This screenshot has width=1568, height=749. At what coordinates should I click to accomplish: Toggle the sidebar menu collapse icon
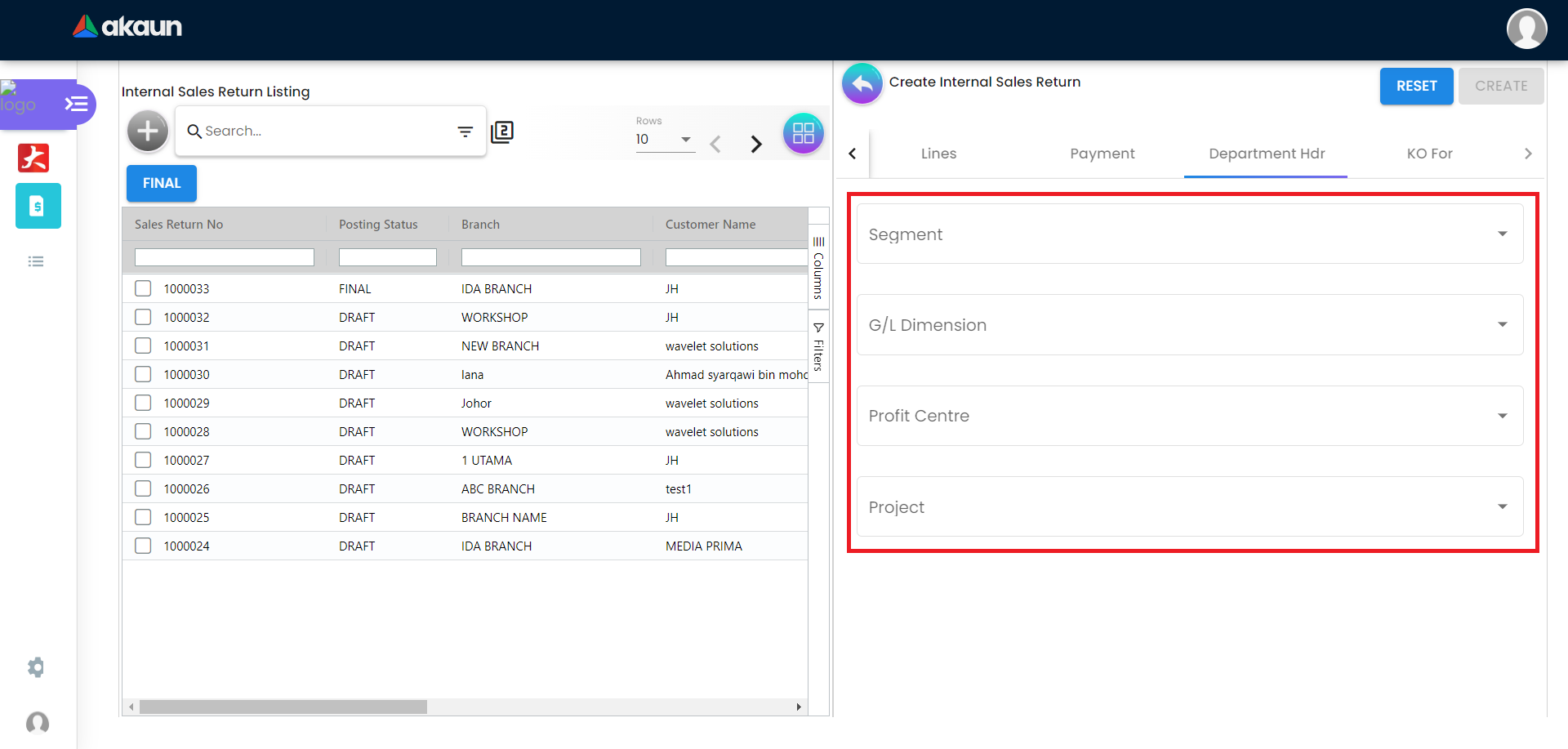click(x=76, y=105)
